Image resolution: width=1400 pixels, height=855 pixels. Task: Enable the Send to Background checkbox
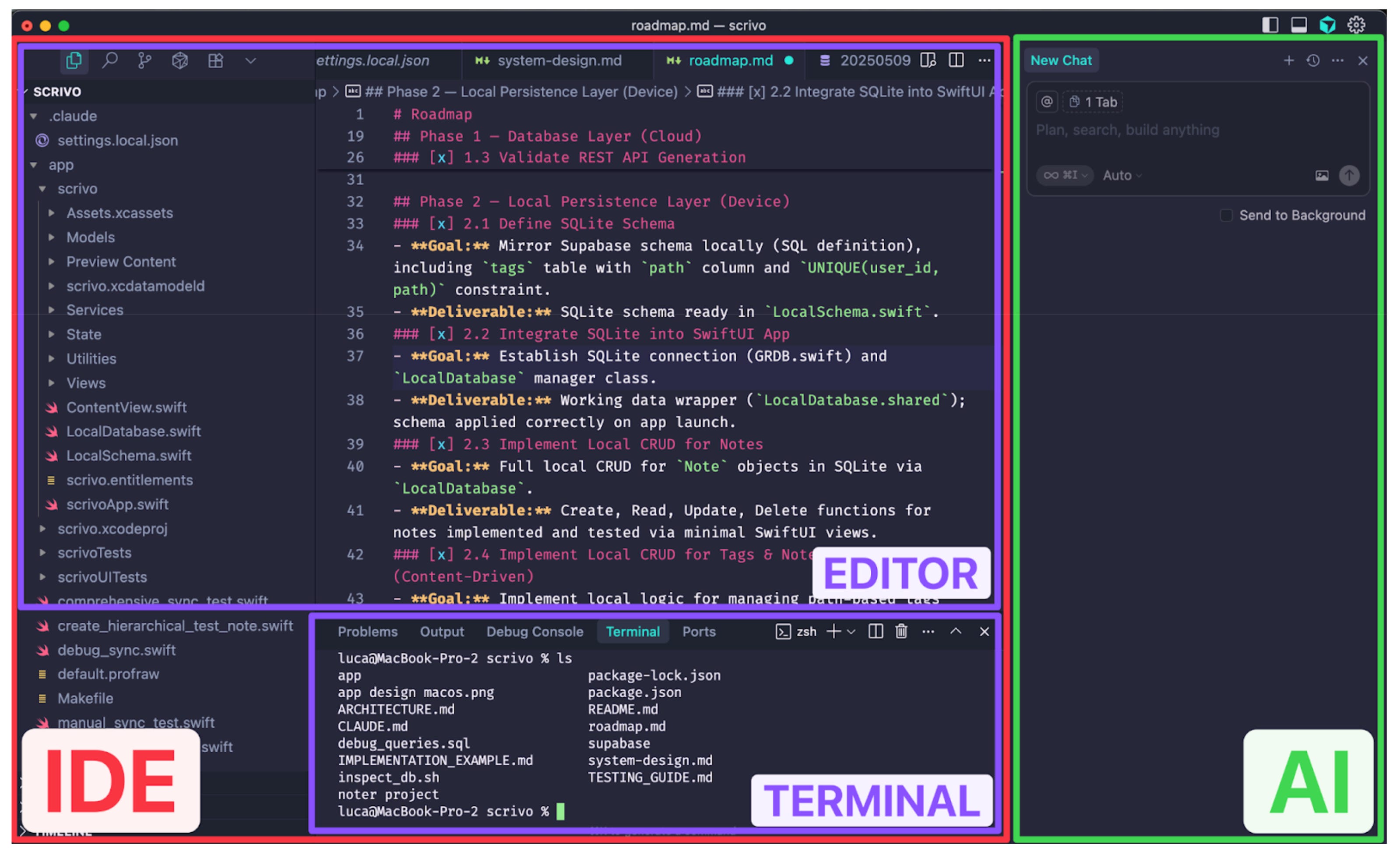click(1226, 216)
